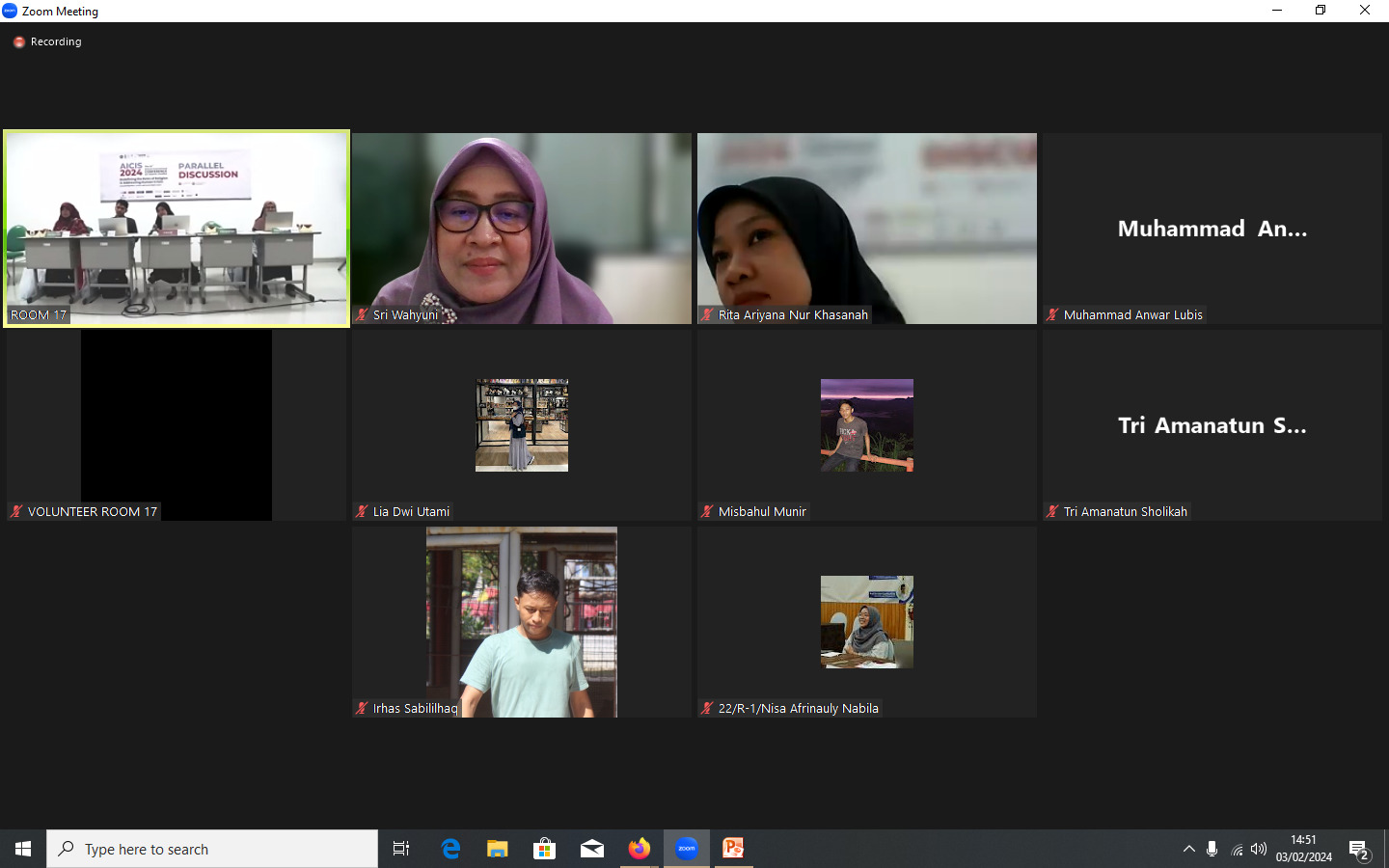Launch Microsoft Edge from the taskbar
The height and width of the screenshot is (868, 1389).
pos(450,849)
